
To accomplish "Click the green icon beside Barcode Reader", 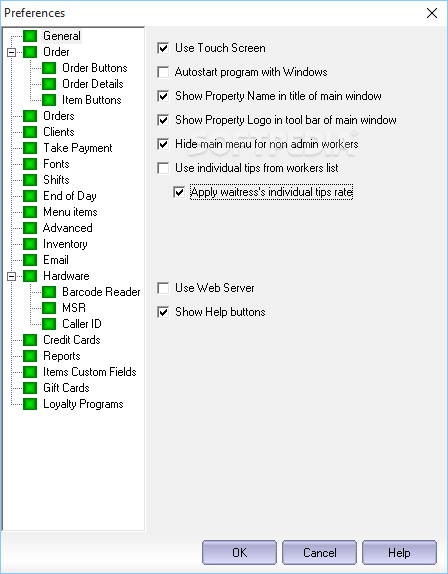I will (x=49, y=292).
